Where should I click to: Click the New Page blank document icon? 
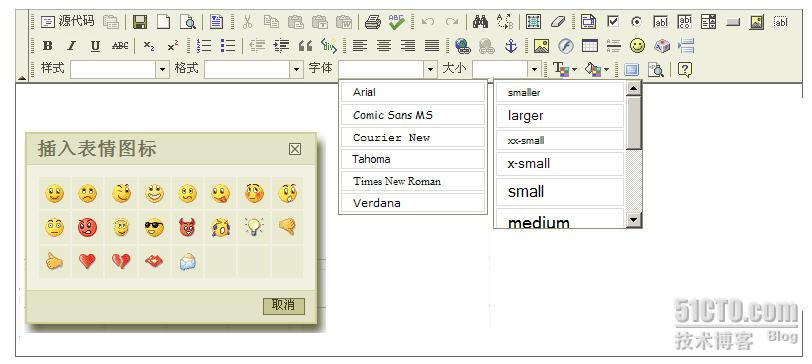coord(164,22)
